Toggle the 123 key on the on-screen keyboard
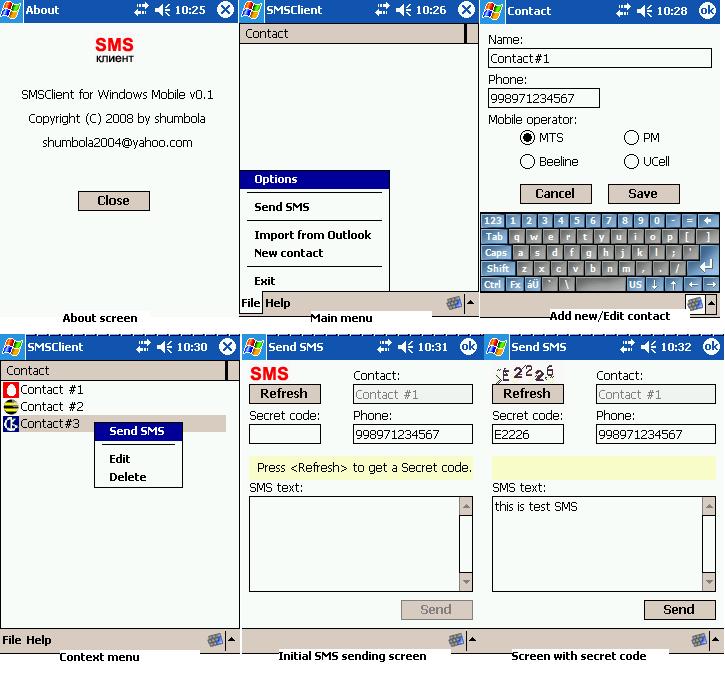725x674 pixels. point(493,221)
